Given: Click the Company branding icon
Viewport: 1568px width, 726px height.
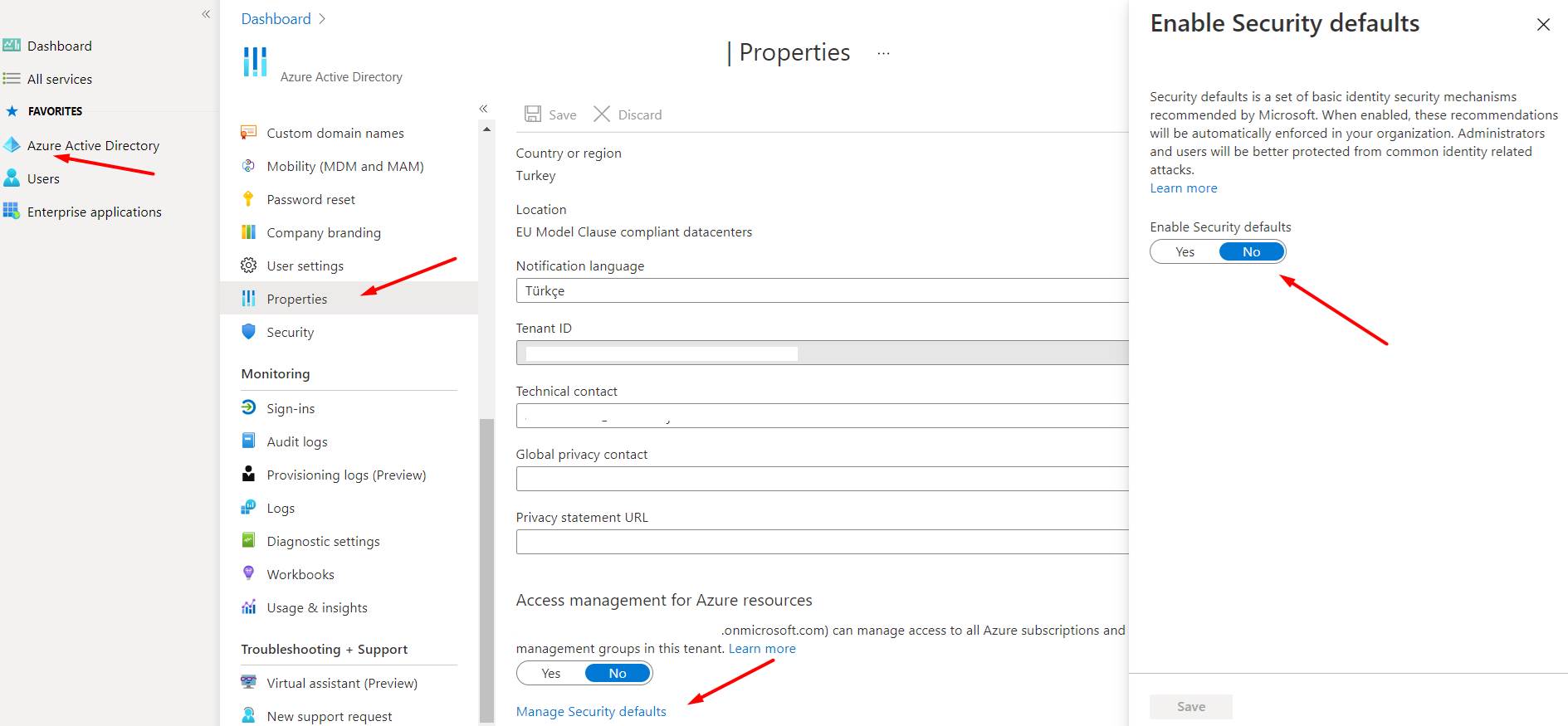Looking at the screenshot, I should 248,232.
